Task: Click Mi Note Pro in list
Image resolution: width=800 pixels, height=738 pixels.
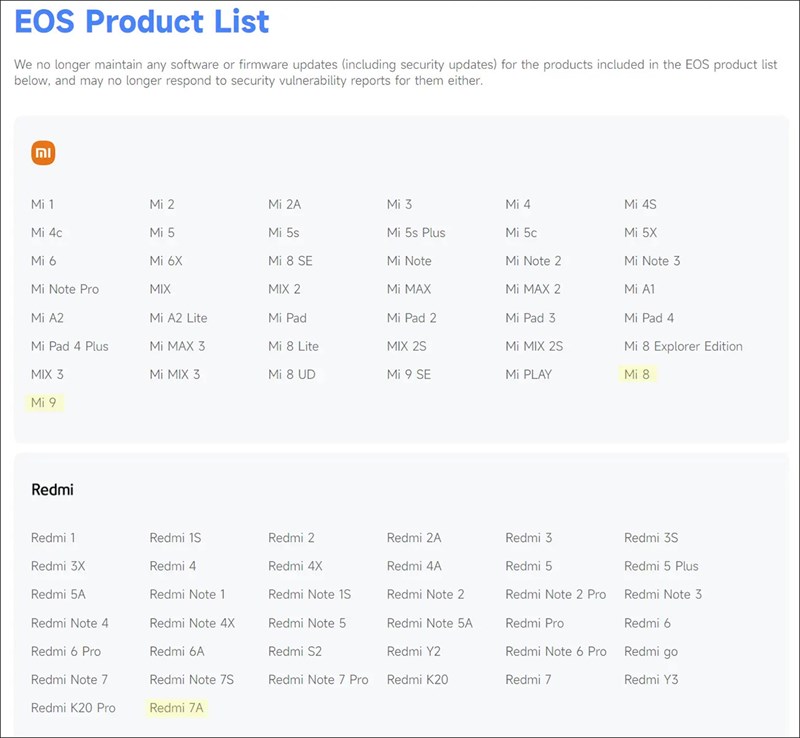Action: (65, 289)
